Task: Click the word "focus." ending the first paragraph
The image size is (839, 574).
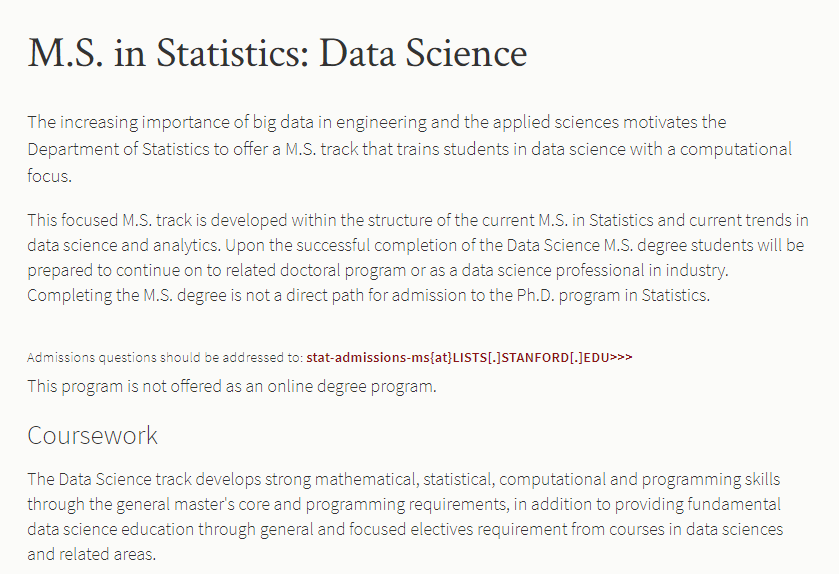Action: click(49, 176)
